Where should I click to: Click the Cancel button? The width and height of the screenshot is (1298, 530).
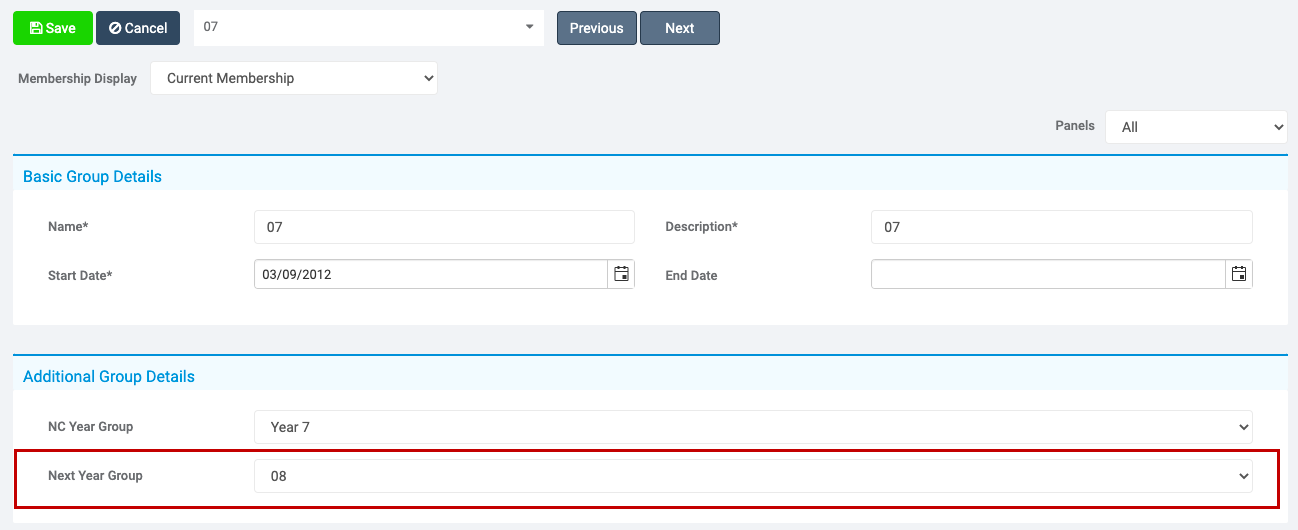(138, 28)
